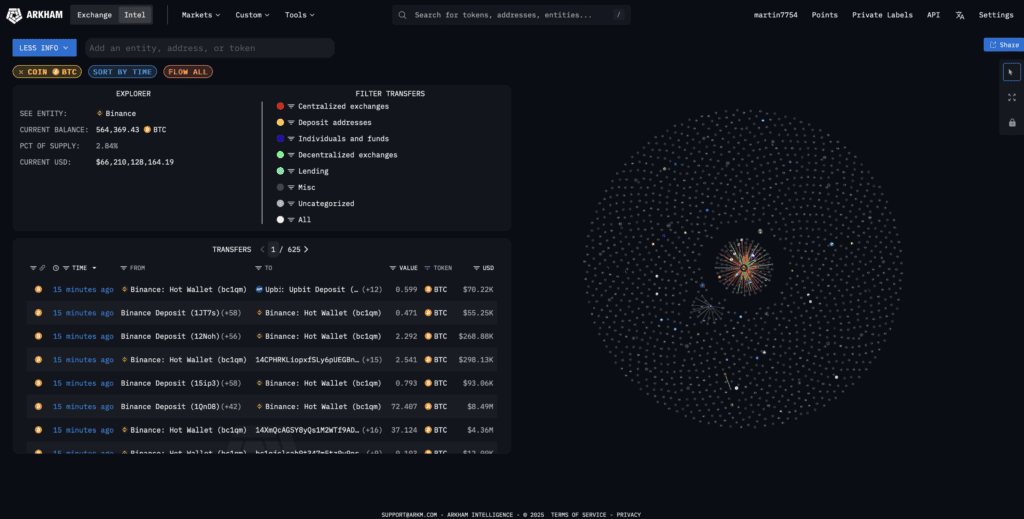This screenshot has width=1024, height=519.
Task: Click the TIME column filter icon
Action: [x=66, y=268]
